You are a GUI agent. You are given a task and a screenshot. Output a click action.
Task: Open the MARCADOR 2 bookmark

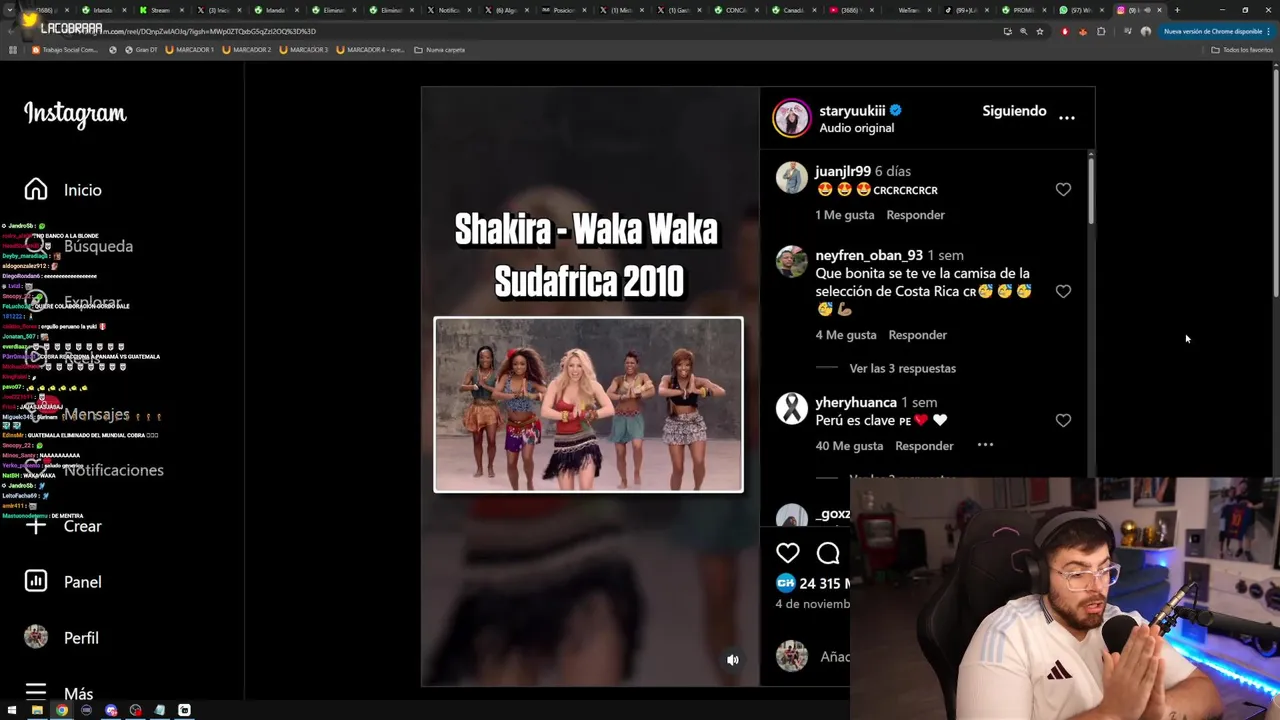247,49
